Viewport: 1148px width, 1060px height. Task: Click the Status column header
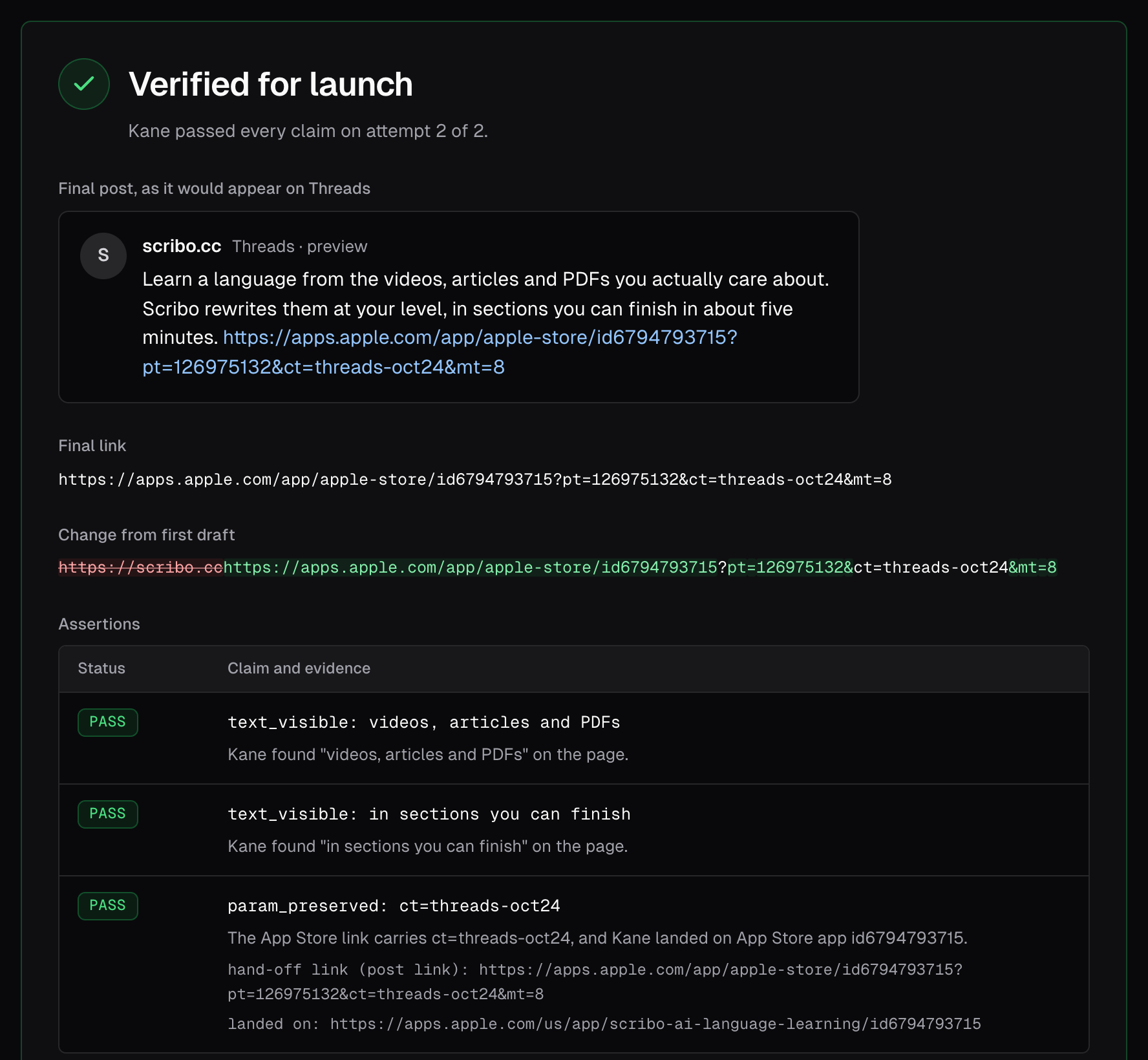pyautogui.click(x=101, y=668)
